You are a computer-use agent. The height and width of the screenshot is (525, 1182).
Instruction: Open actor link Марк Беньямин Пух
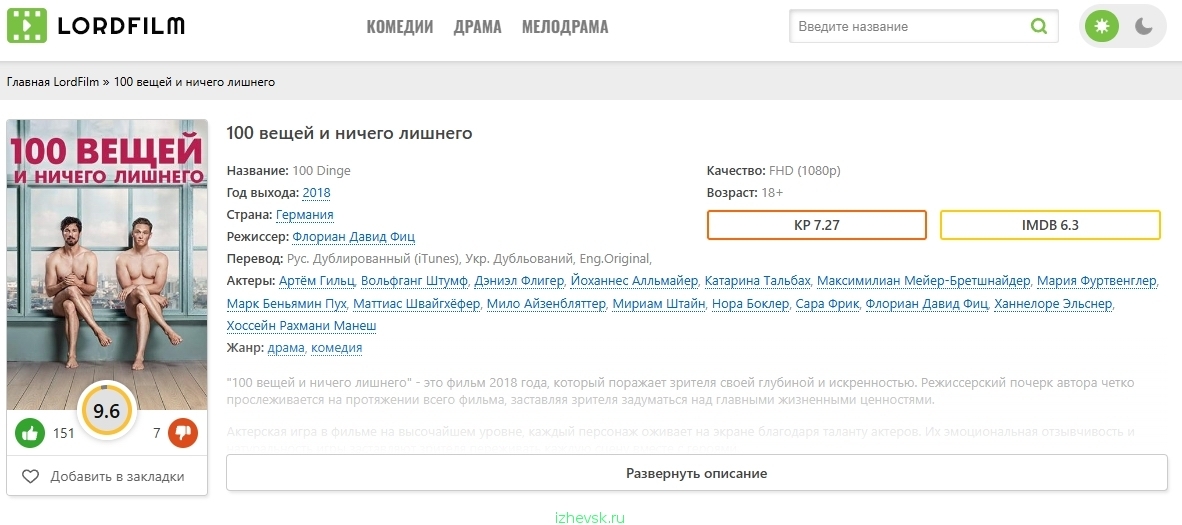click(286, 303)
